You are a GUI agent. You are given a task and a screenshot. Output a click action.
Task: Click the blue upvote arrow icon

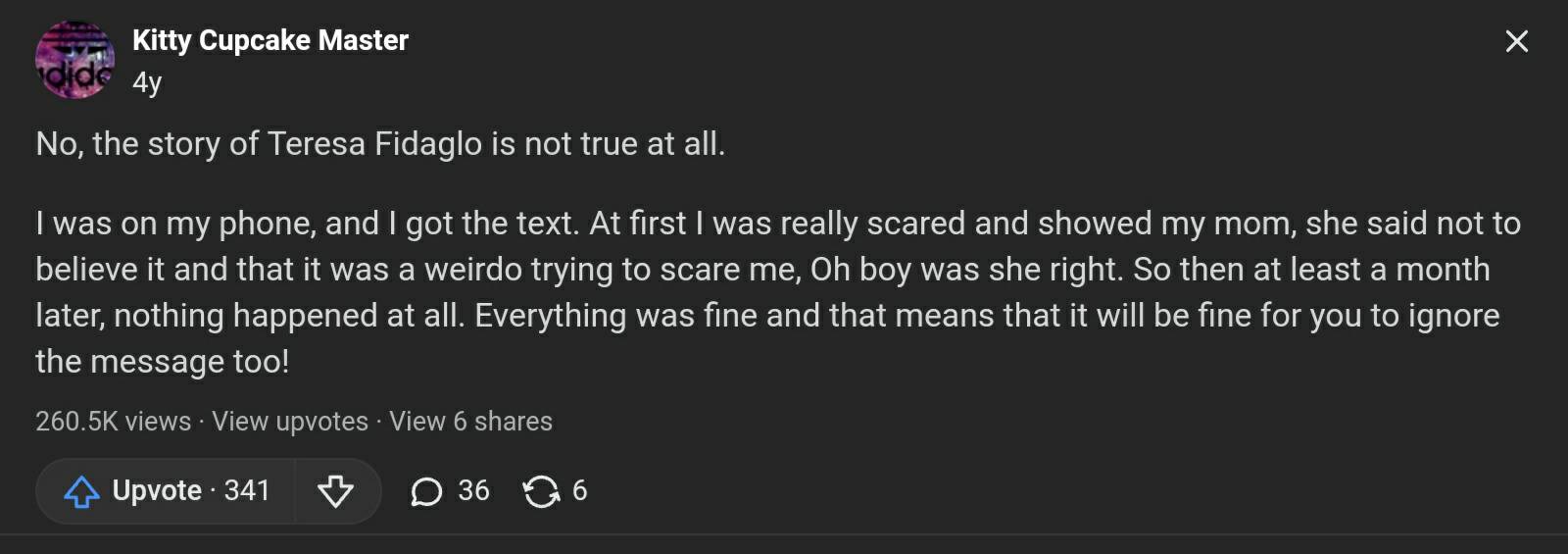click(81, 491)
